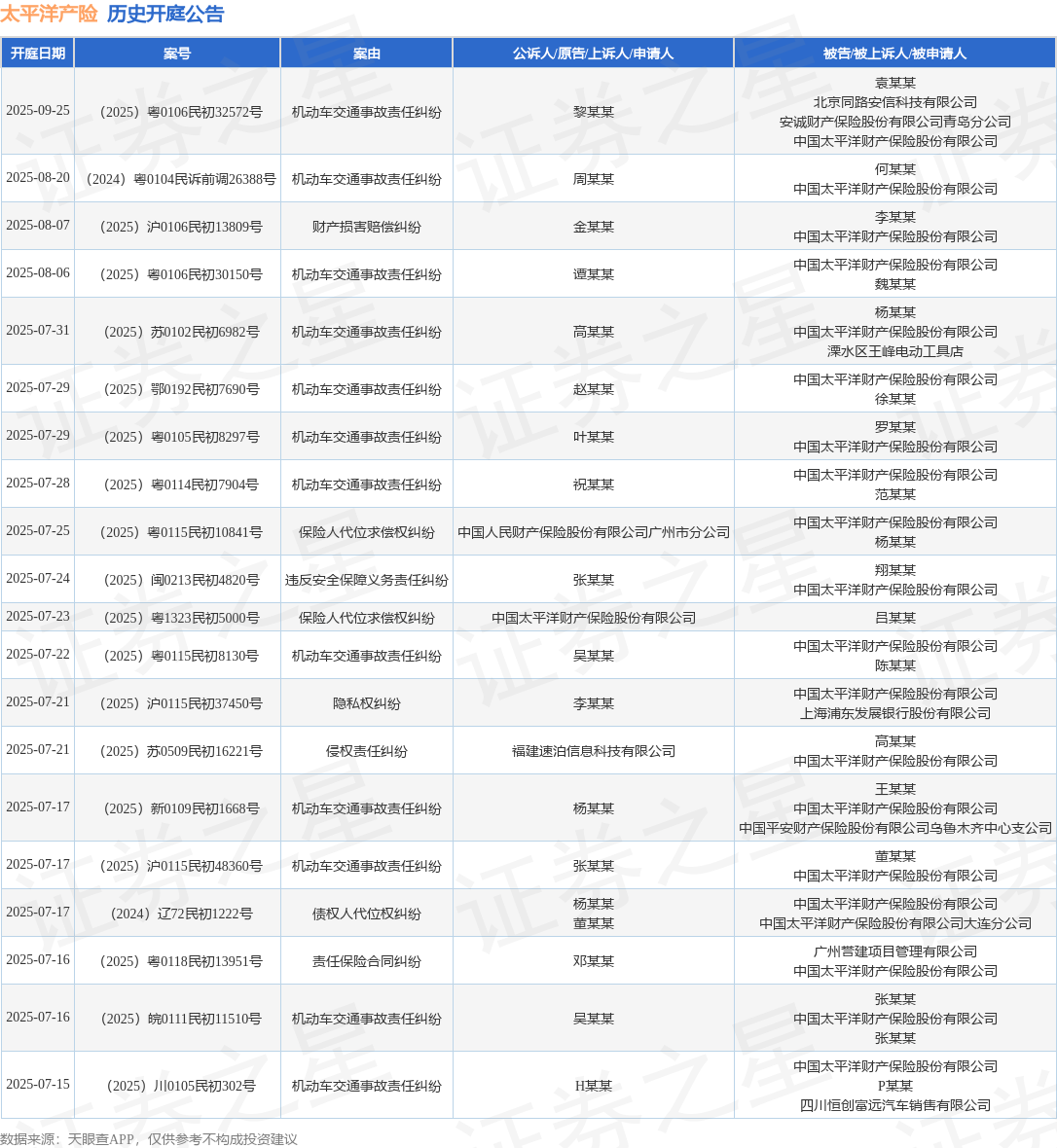Click plaintiff 赵某某

594,389
